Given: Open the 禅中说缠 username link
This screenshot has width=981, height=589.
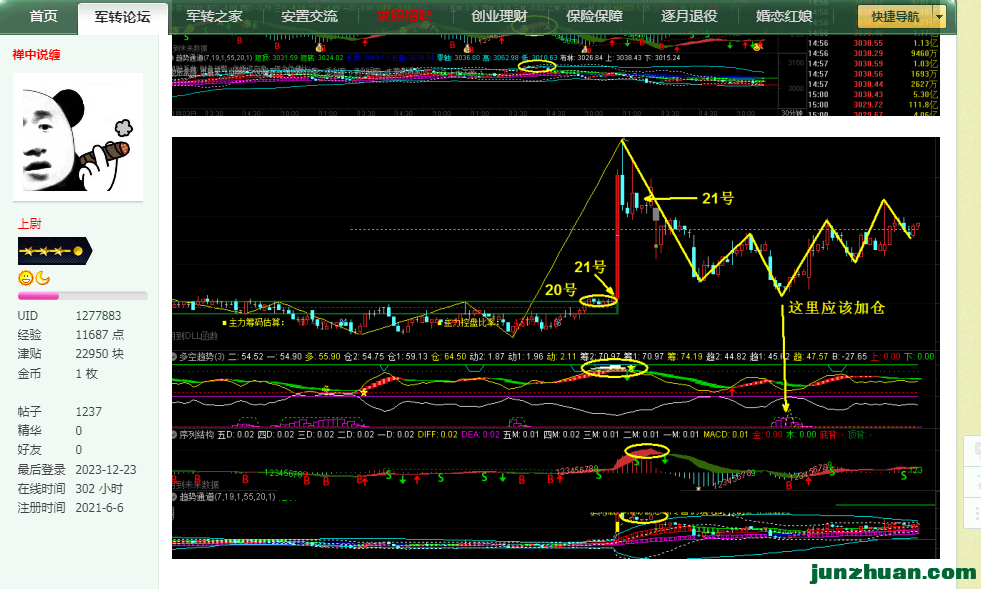Looking at the screenshot, I should pyautogui.click(x=39, y=54).
